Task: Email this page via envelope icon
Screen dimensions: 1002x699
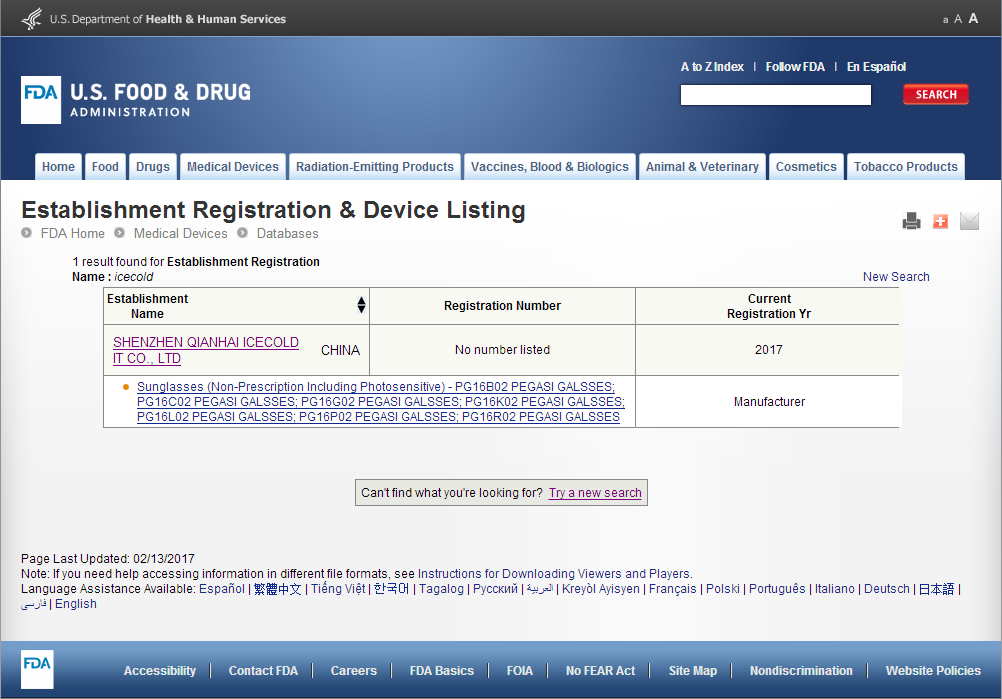Action: coord(969,221)
